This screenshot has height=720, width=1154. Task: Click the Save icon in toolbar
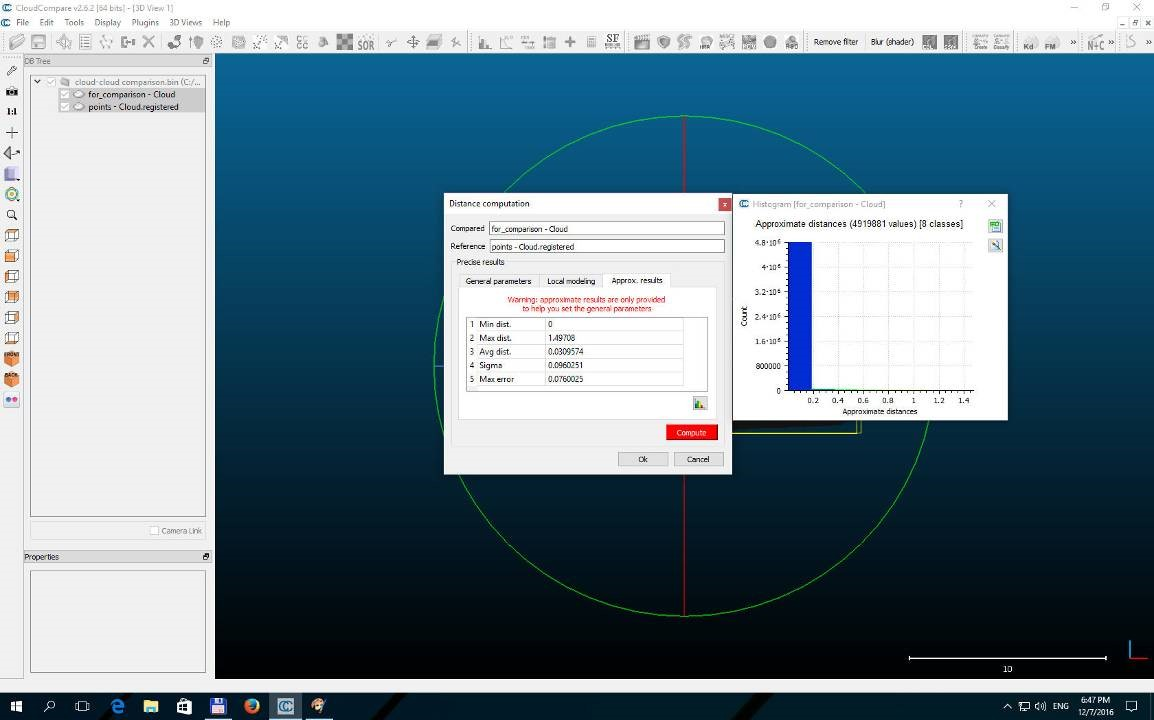(38, 42)
